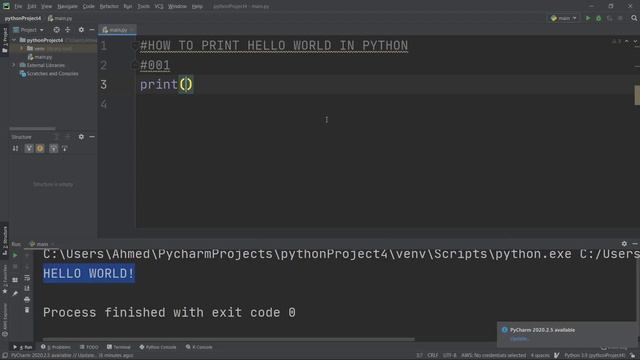Select the Run tab at bottom bar
The height and width of the screenshot is (360, 640).
pos(22,347)
